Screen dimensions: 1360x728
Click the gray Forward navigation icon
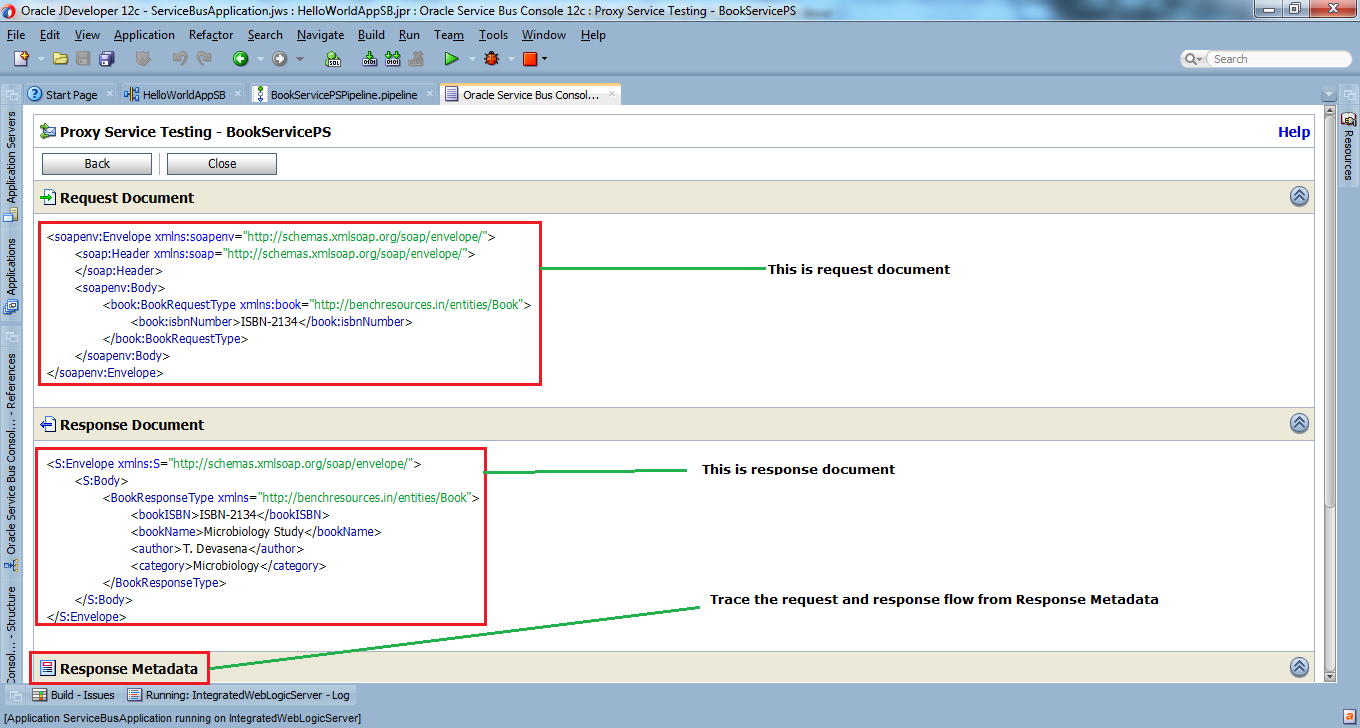click(x=280, y=59)
